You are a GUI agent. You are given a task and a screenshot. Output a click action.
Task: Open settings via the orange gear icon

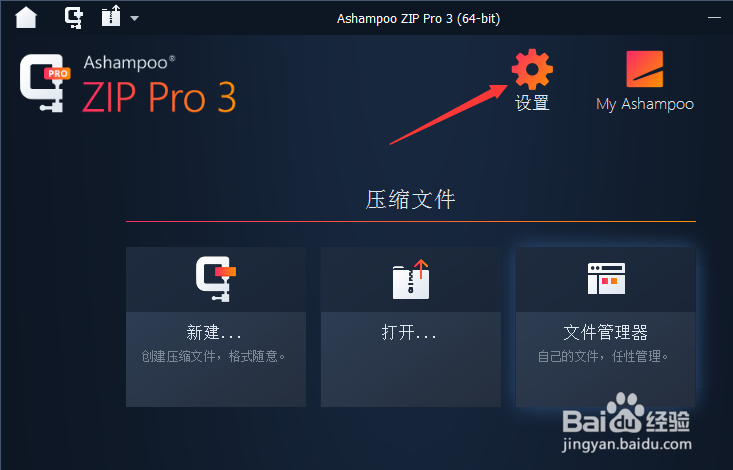[x=532, y=69]
